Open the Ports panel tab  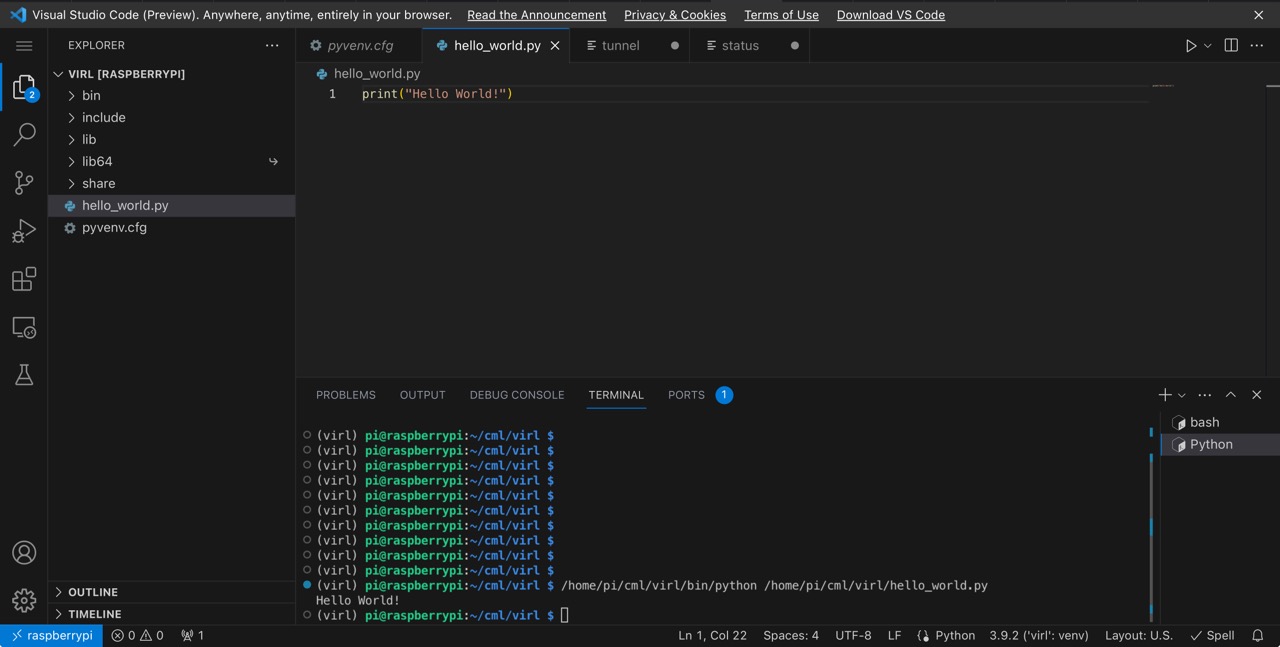[699, 395]
